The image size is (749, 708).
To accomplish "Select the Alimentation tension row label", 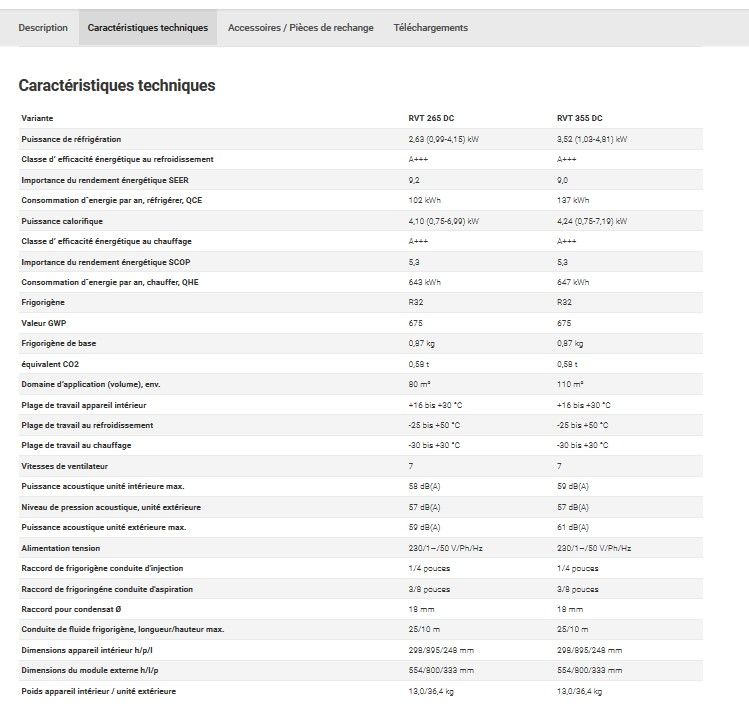I will coord(60,548).
